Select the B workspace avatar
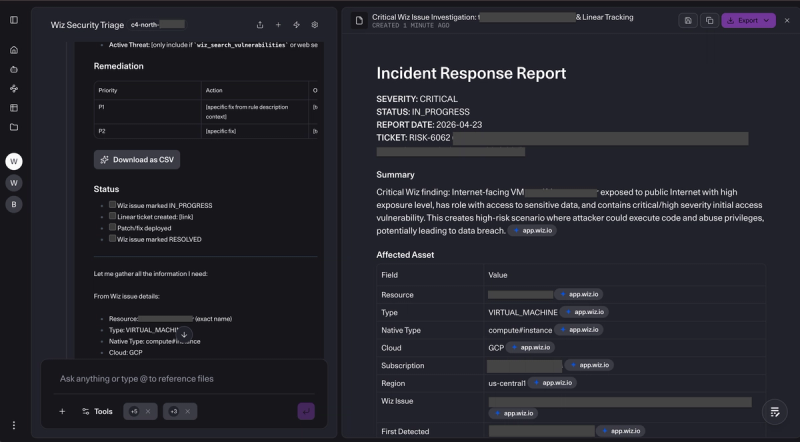 (14, 204)
